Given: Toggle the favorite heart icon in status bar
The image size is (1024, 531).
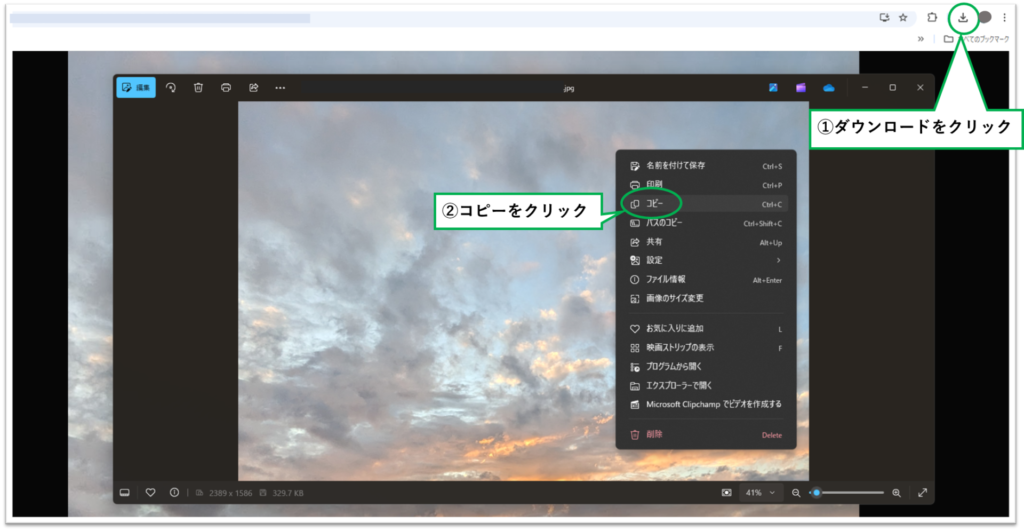Looking at the screenshot, I should click(x=150, y=492).
